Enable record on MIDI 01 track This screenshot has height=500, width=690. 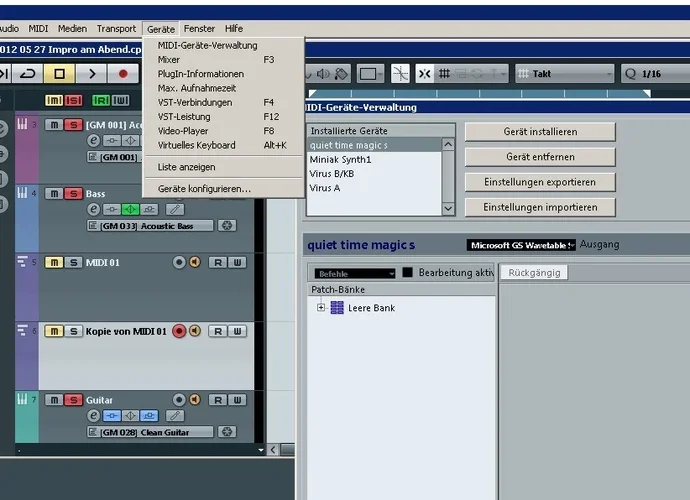pyautogui.click(x=179, y=262)
